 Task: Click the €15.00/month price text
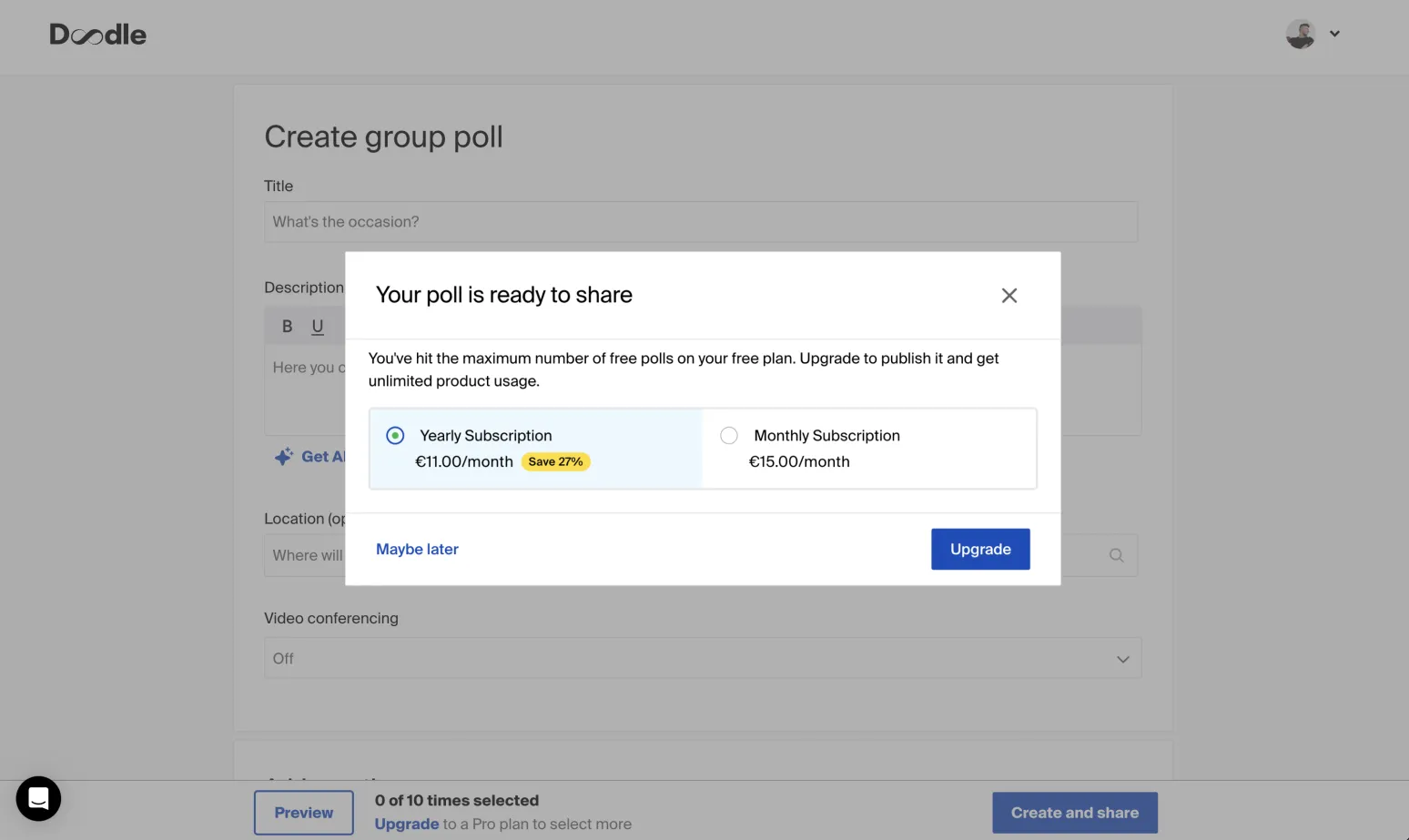tap(799, 461)
